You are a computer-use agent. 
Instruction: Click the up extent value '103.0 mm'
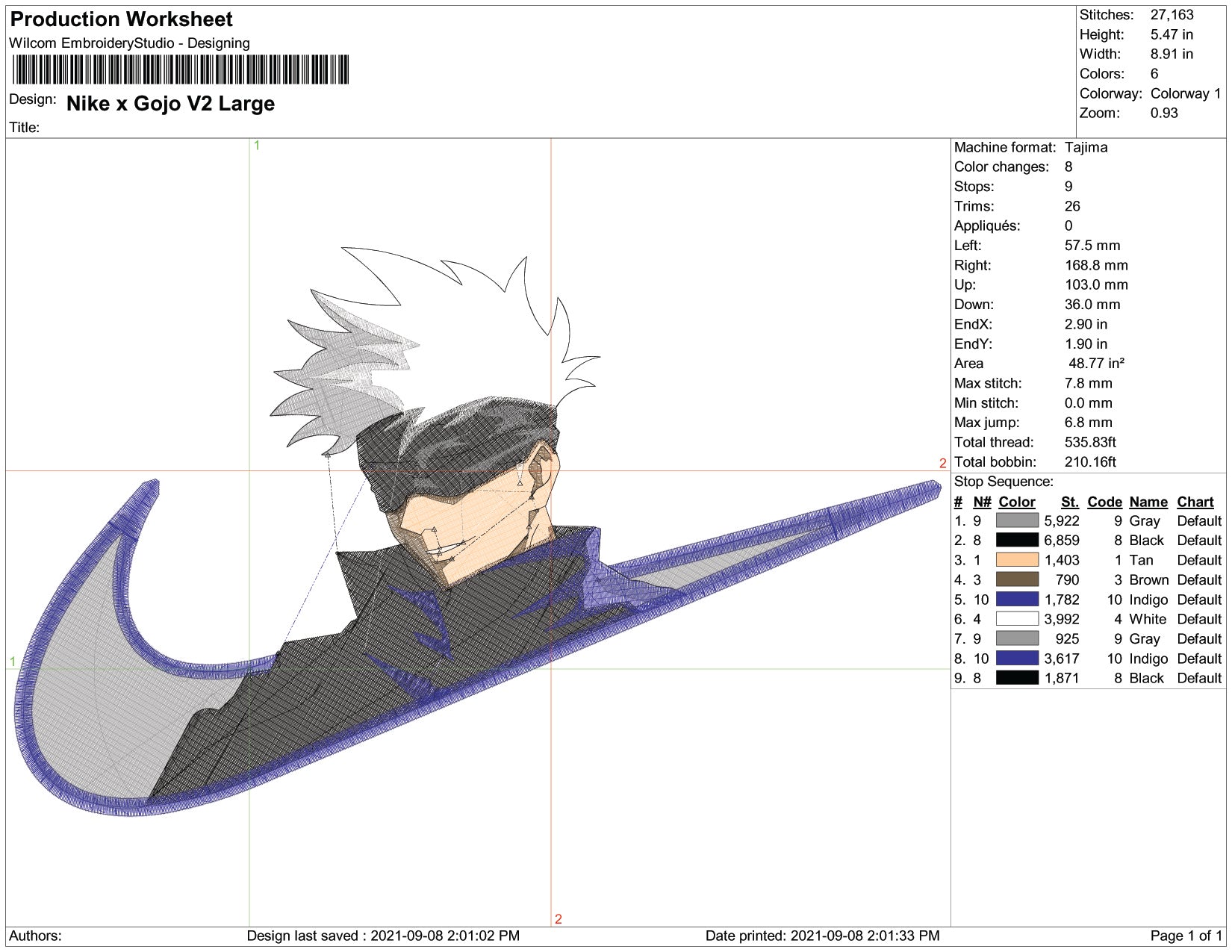click(x=1096, y=284)
